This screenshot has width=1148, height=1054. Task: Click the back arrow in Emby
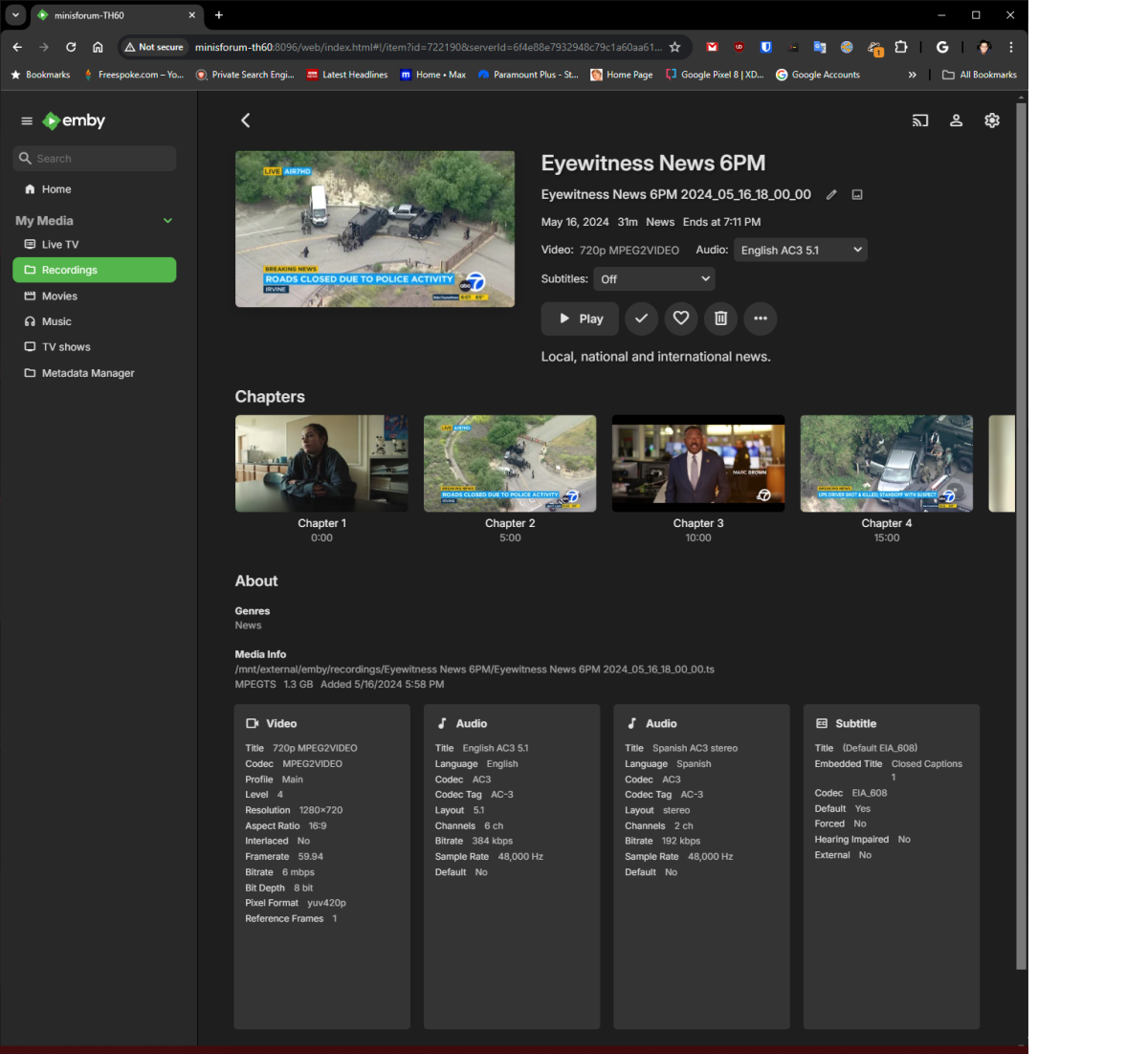click(x=246, y=121)
